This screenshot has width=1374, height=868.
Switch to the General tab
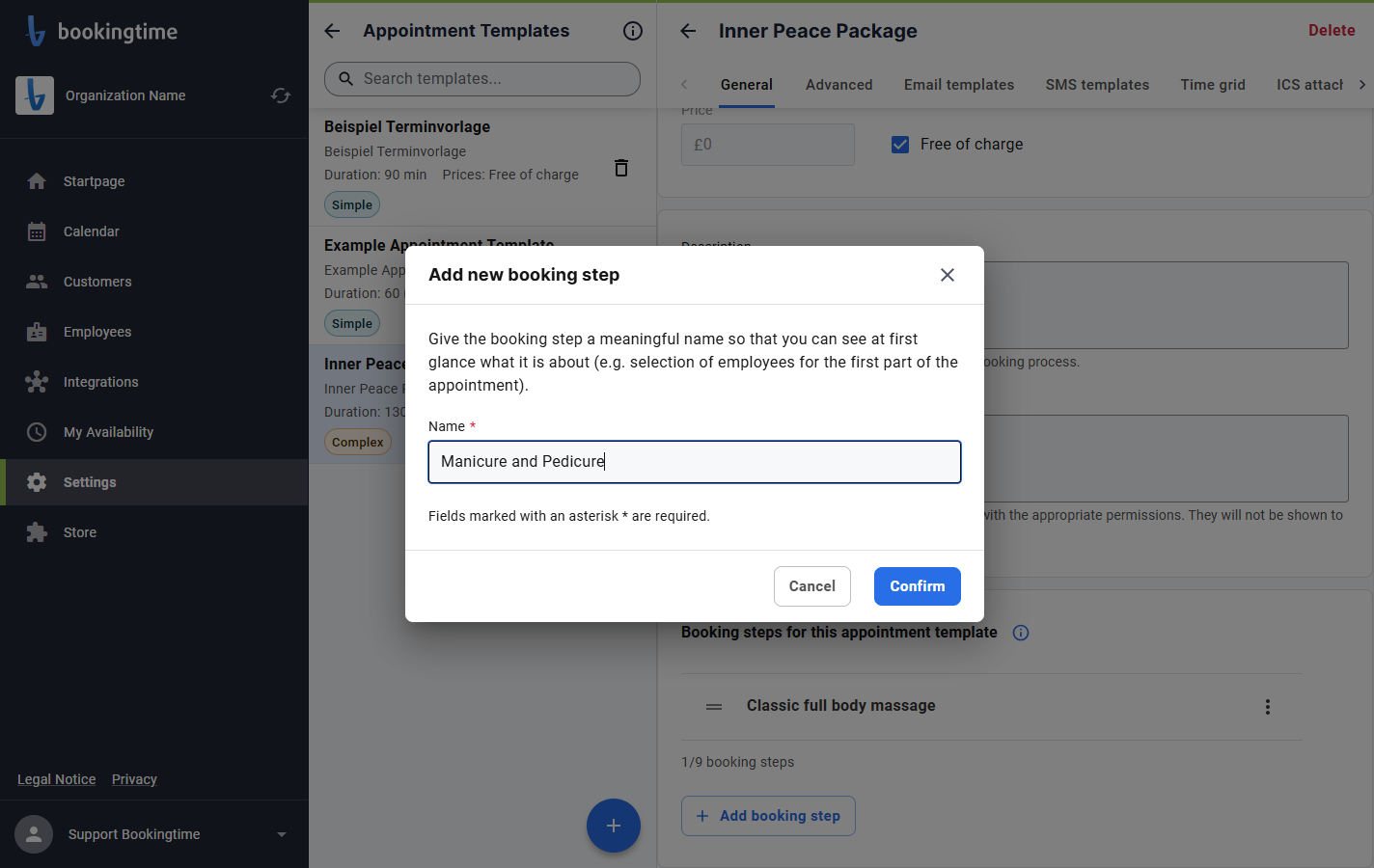[x=747, y=85]
